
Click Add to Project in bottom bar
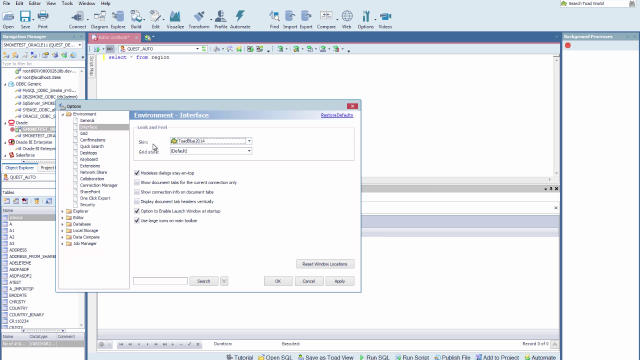(497, 357)
